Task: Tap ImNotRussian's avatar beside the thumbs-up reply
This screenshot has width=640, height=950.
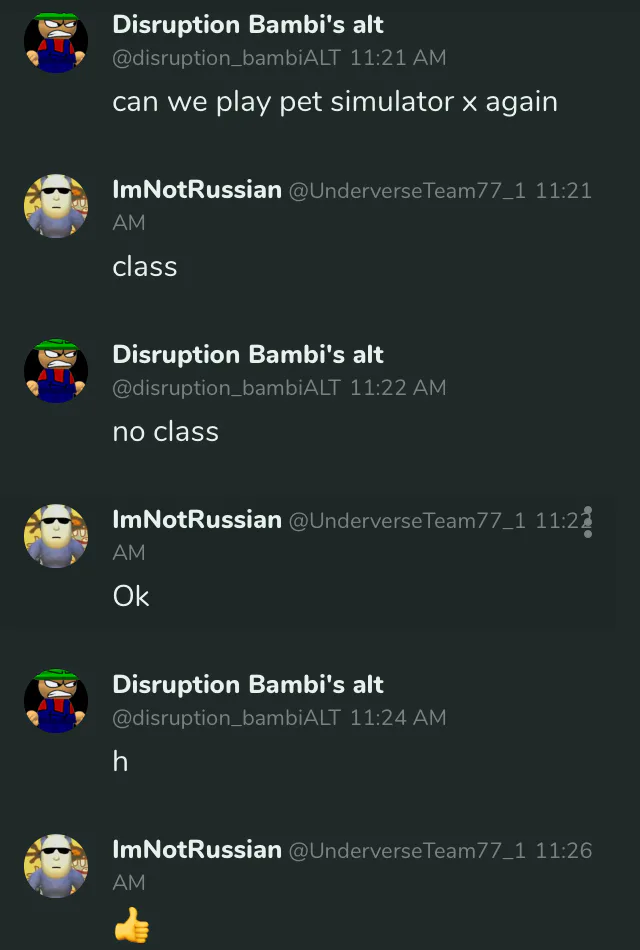Action: pos(56,866)
